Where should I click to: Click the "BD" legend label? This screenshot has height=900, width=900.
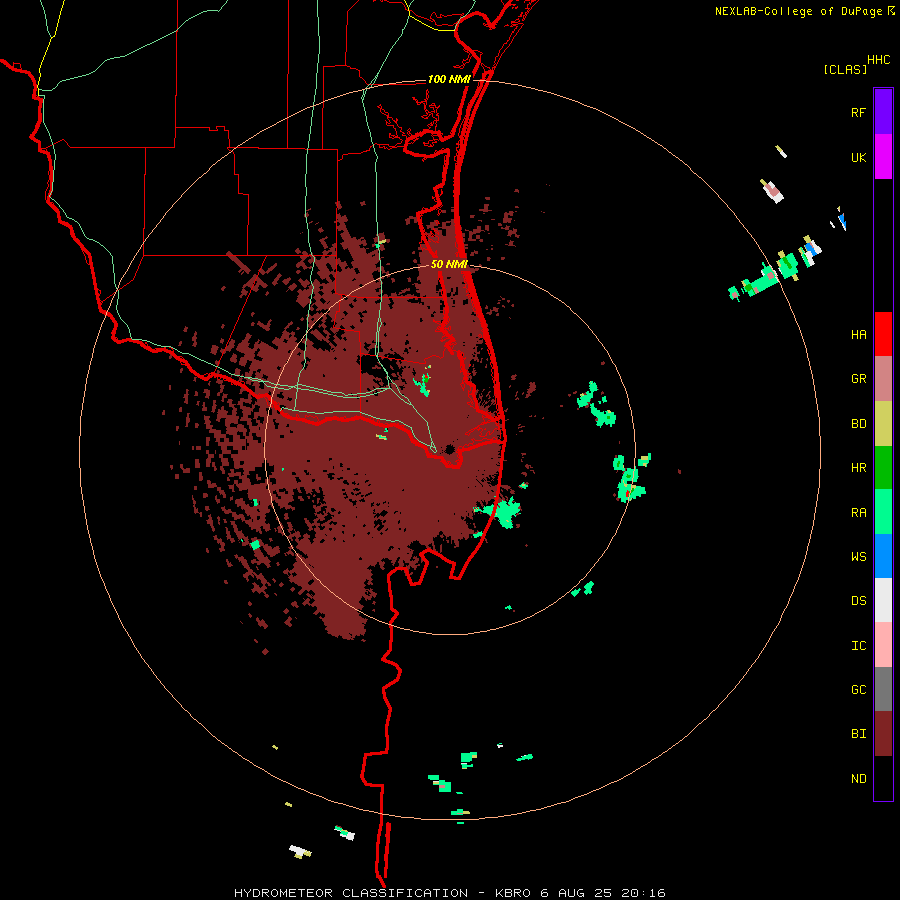tap(859, 424)
